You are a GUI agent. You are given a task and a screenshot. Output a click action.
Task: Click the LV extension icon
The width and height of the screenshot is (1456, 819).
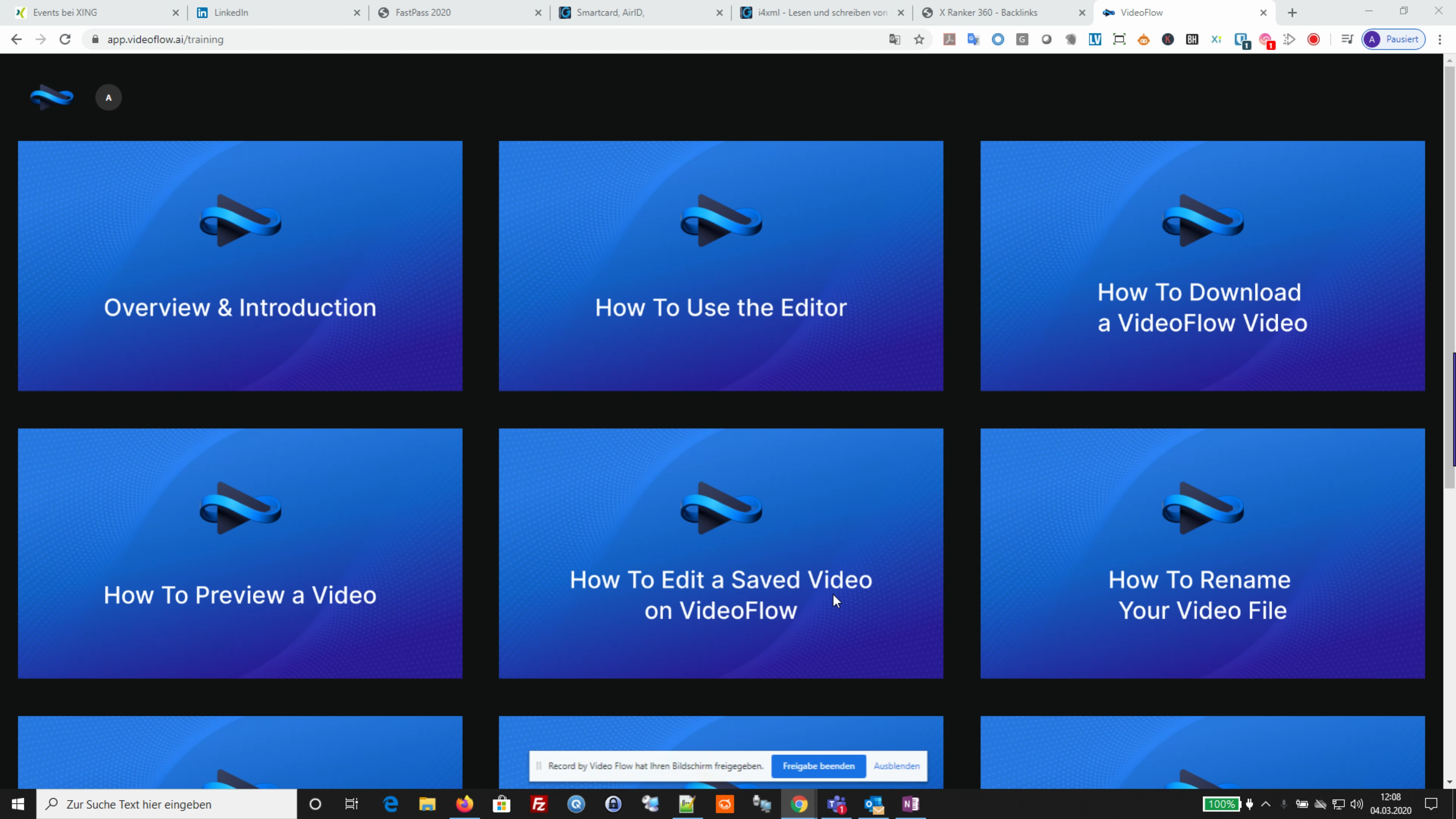[1095, 39]
